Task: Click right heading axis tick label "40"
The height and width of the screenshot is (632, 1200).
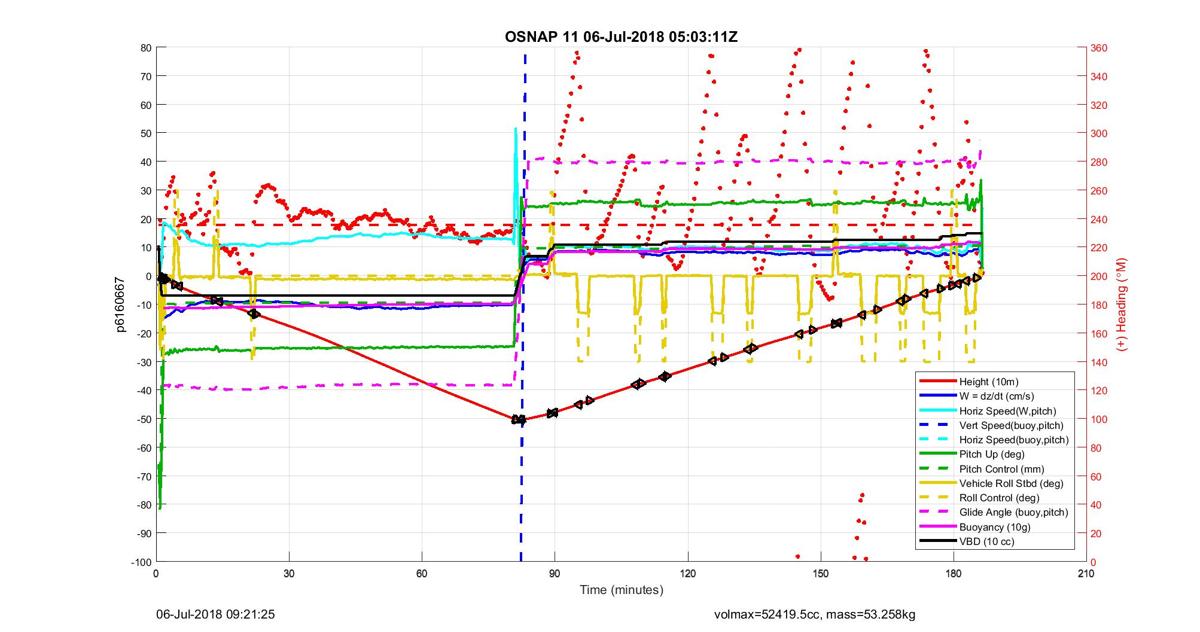Action: click(1097, 505)
